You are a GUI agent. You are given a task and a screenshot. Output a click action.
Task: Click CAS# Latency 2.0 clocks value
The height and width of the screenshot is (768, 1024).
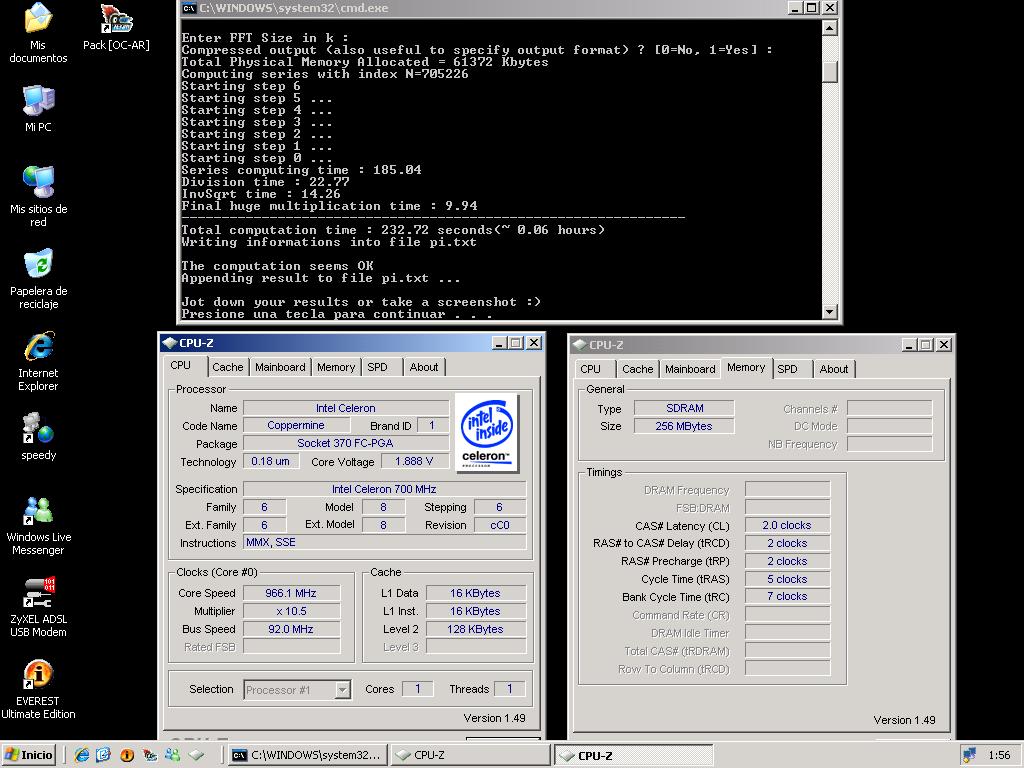[787, 525]
